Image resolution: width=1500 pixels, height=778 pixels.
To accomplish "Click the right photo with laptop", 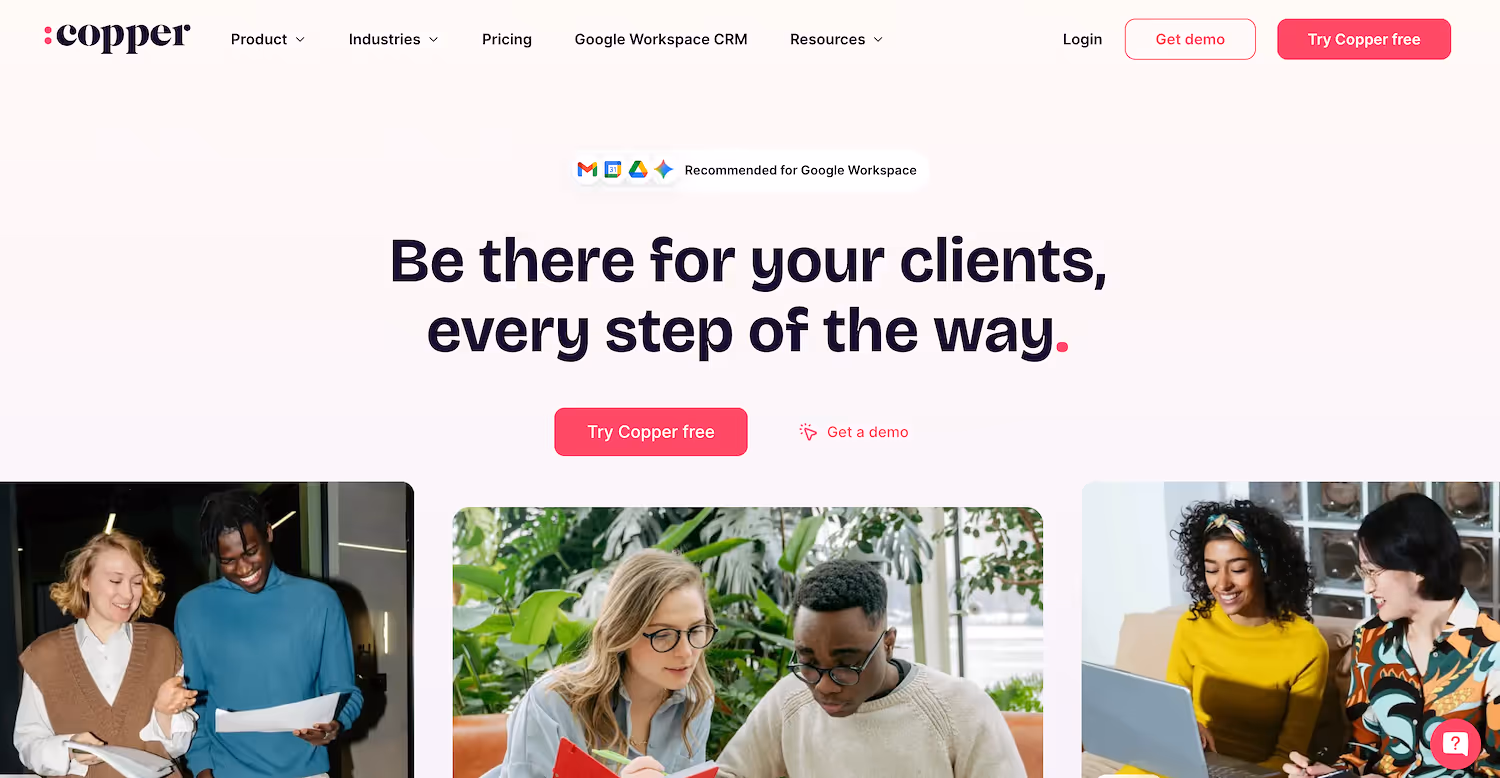I will pos(1291,630).
